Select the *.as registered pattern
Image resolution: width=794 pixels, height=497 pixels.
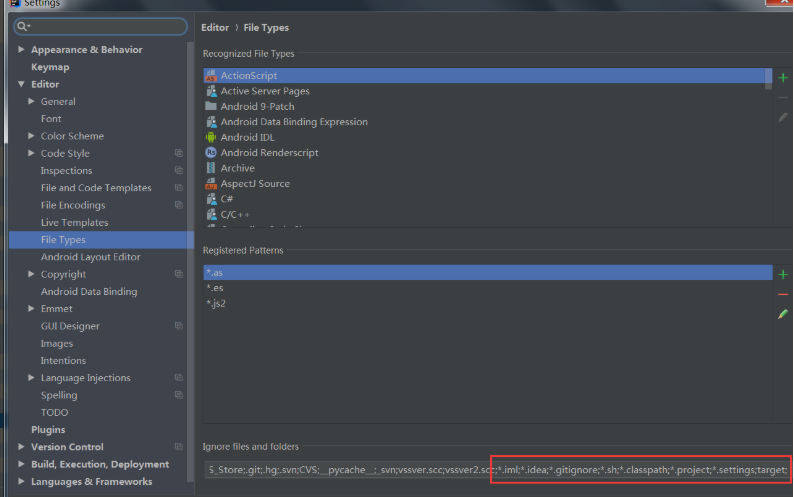pos(488,273)
